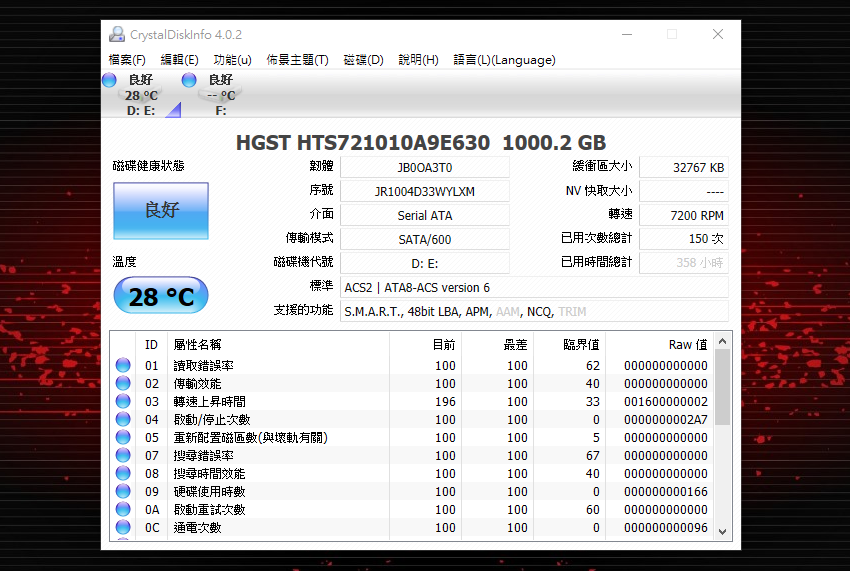
Task: Click the serial number field JR1004D33WYLXM
Action: (424, 191)
